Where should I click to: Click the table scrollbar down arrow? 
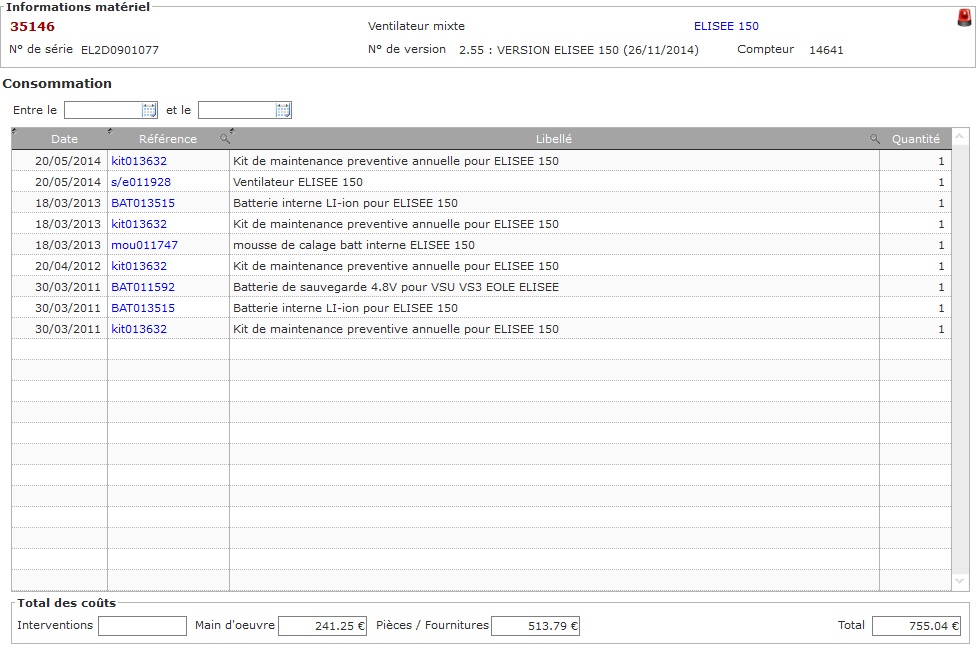tap(959, 581)
